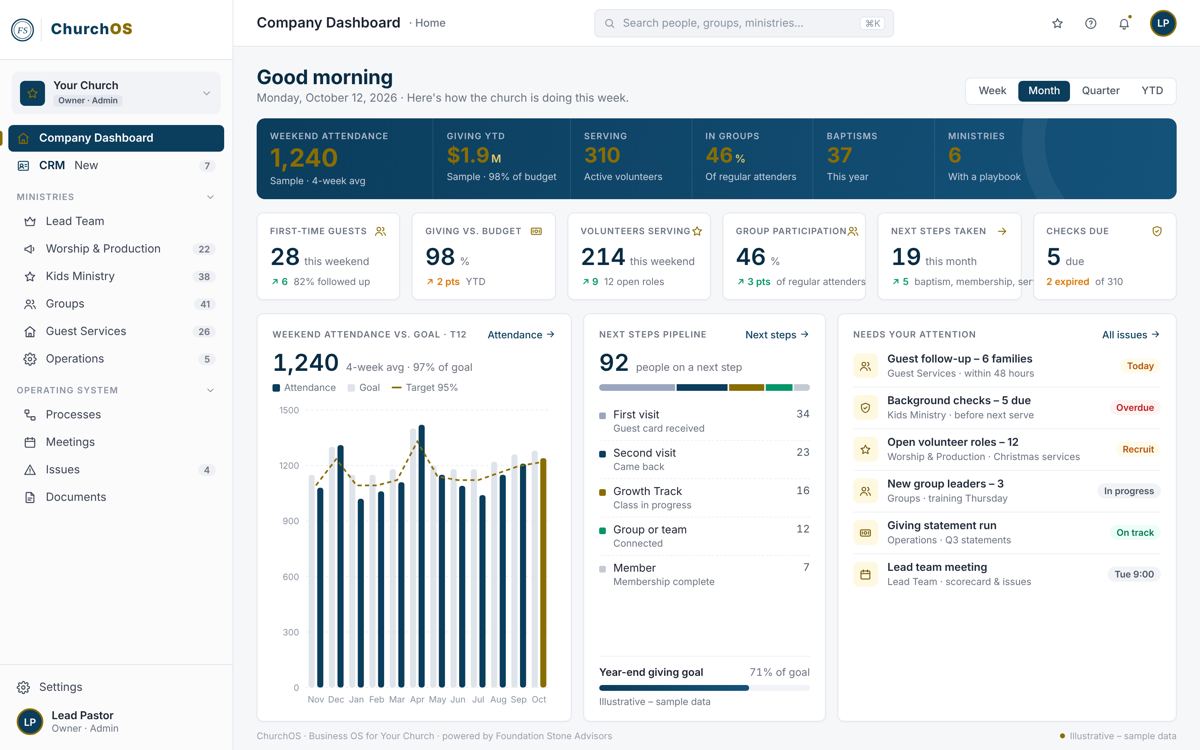Image resolution: width=1200 pixels, height=750 pixels.
Task: Open the Your Church organization switcher
Action: pyautogui.click(x=116, y=93)
